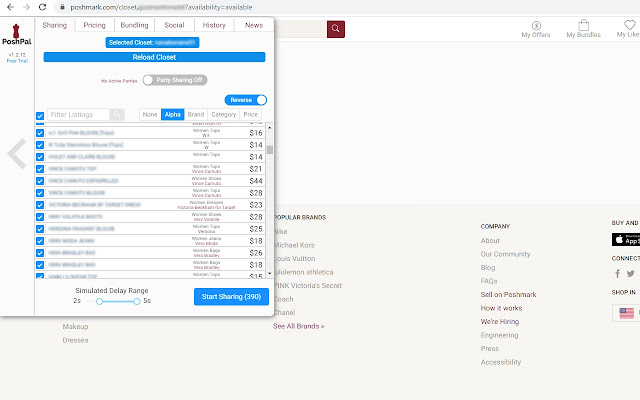Click the listings scrollbar thumb
Screen dimensions: 640x400
coord(269,150)
